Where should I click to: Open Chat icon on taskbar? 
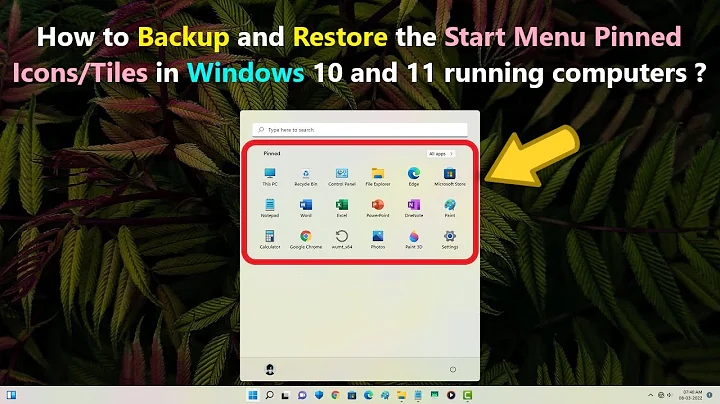pos(302,395)
